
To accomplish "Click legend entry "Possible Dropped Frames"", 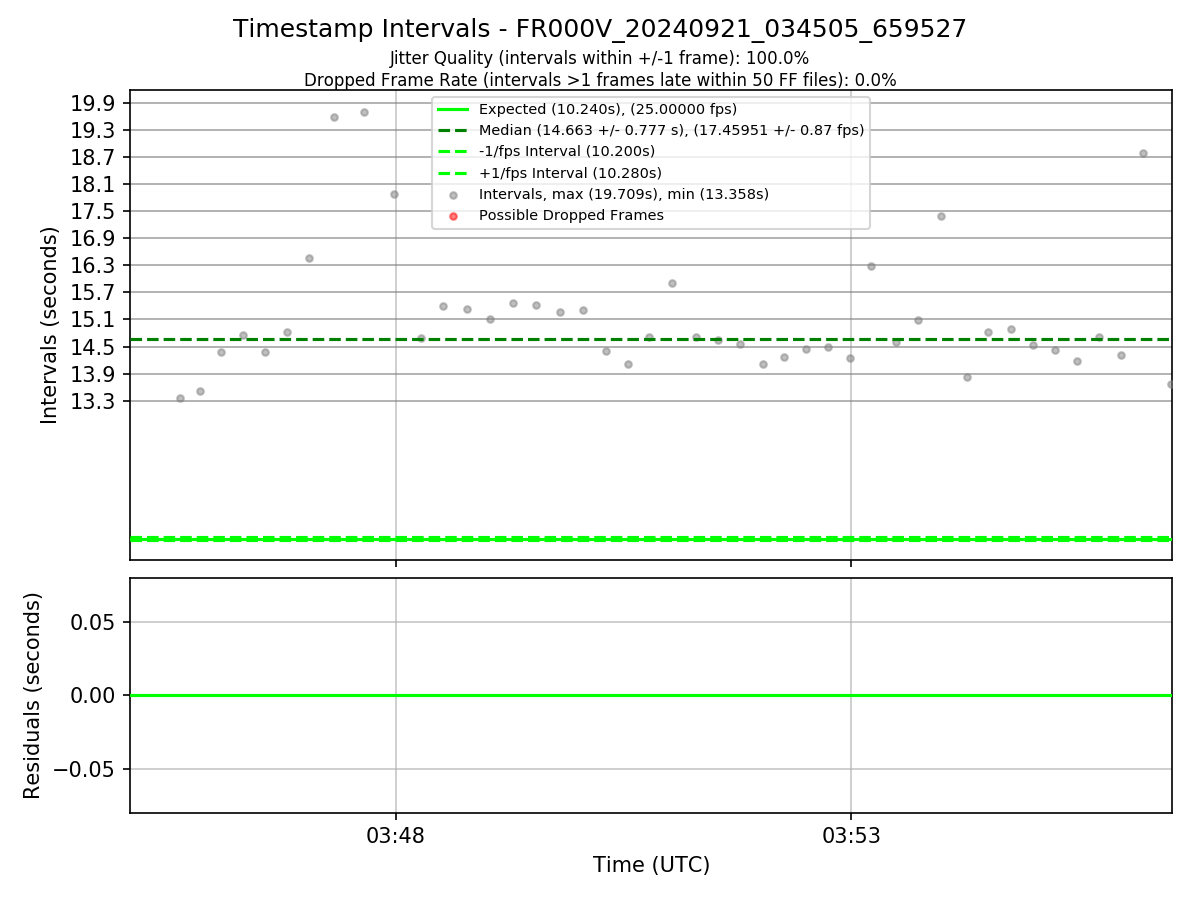I will (x=571, y=215).
